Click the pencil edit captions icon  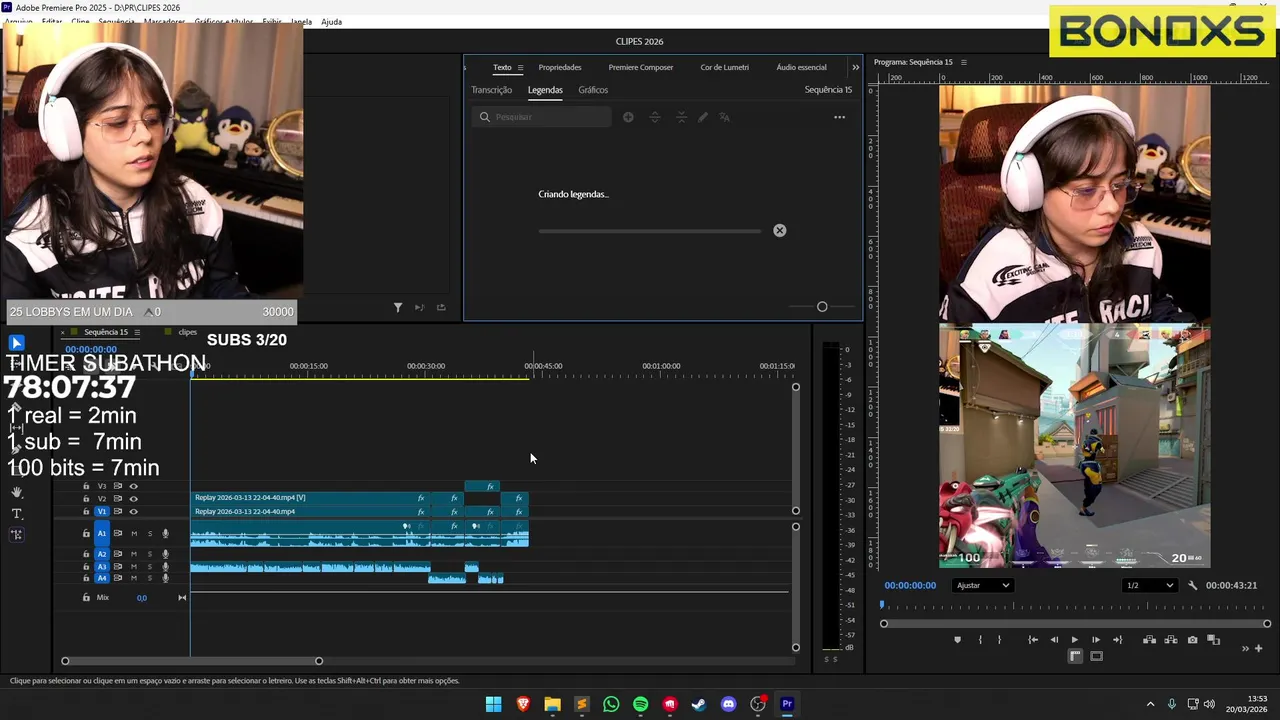coord(703,117)
